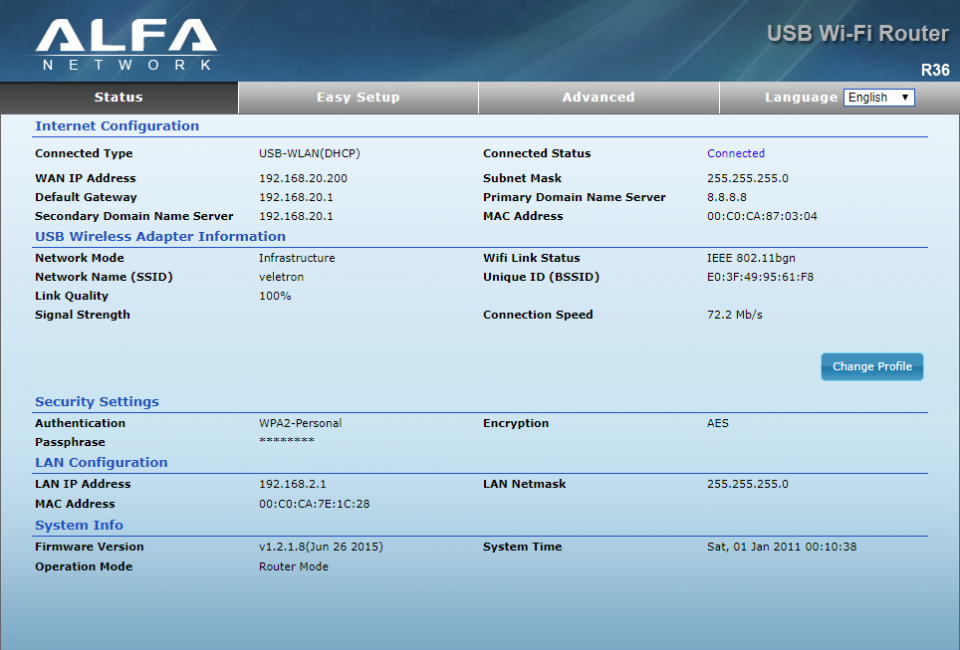Click the Internet Configuration section heading
The image size is (960, 650).
117,126
